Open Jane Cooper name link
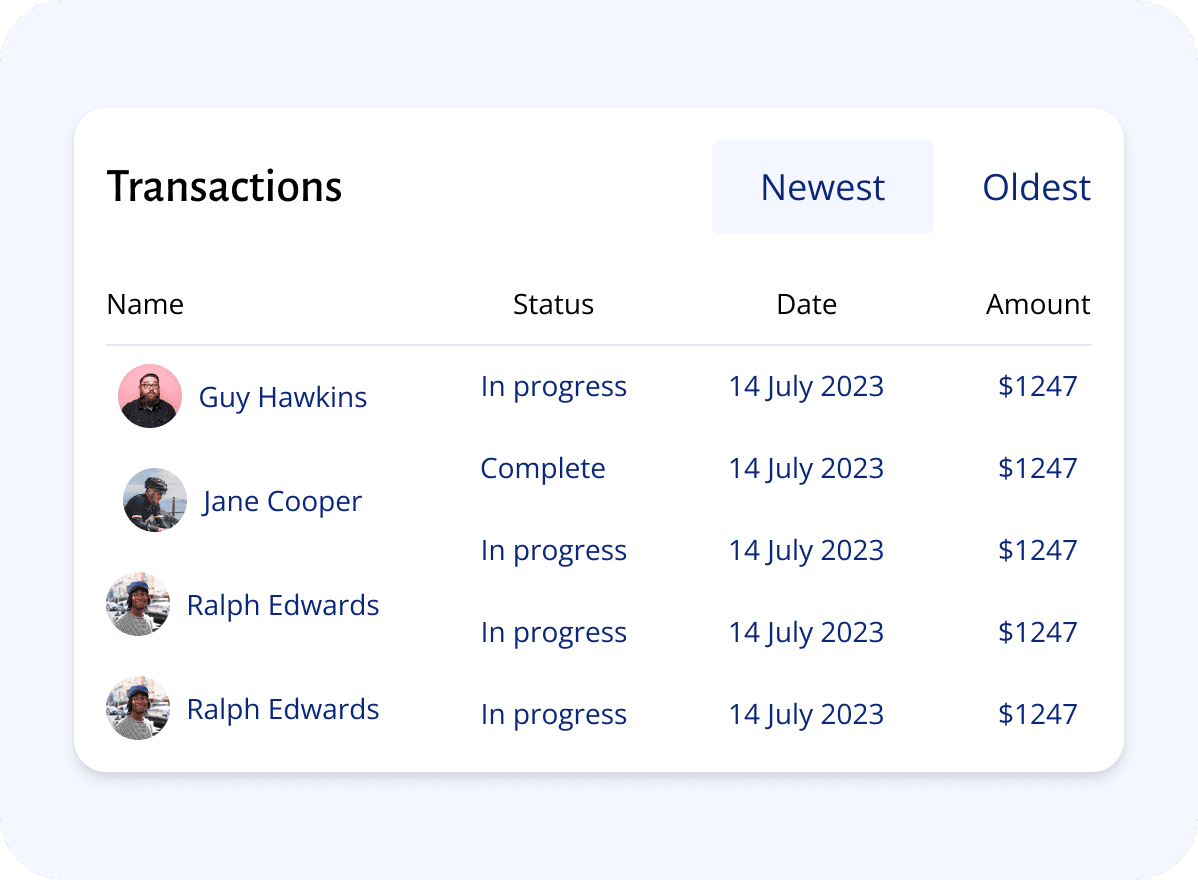Image resolution: width=1198 pixels, height=880 pixels. (x=282, y=501)
